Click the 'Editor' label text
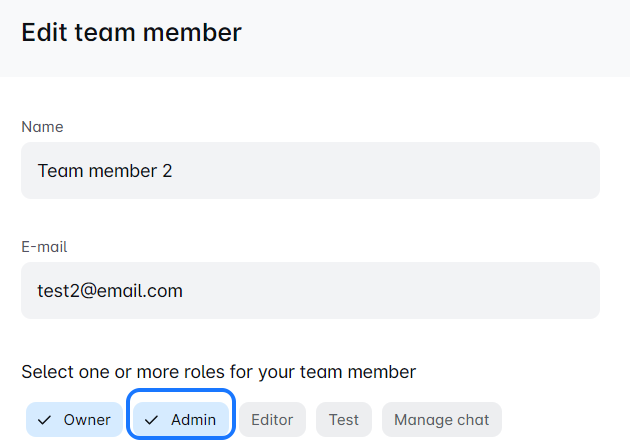This screenshot has width=630, height=443. click(x=272, y=420)
